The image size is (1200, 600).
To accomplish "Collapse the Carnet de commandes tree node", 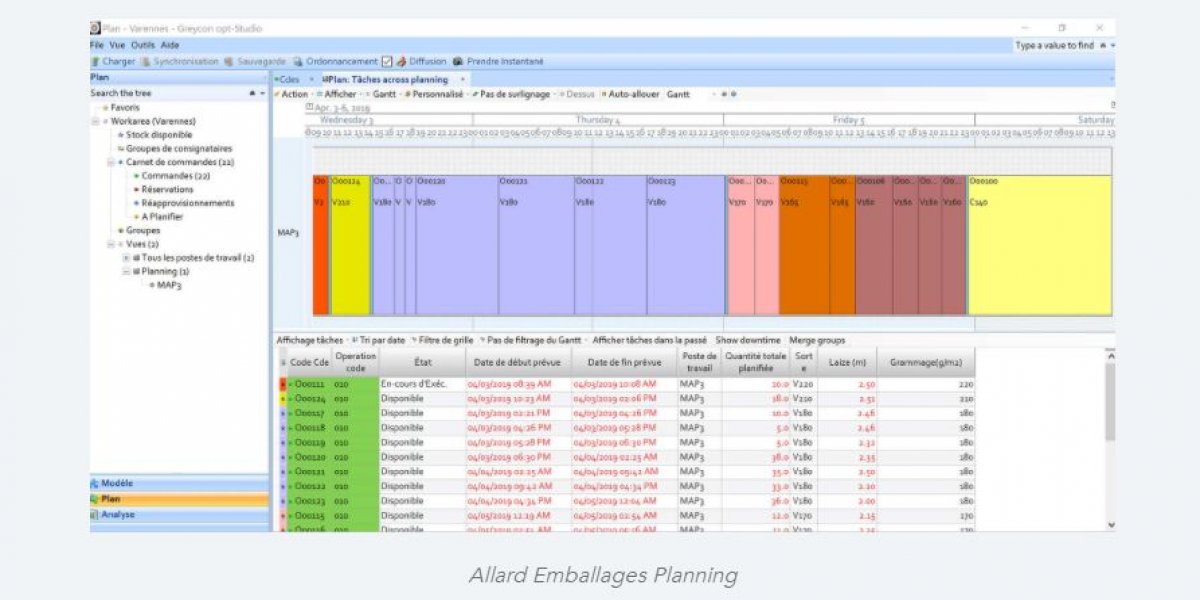I will (x=112, y=162).
